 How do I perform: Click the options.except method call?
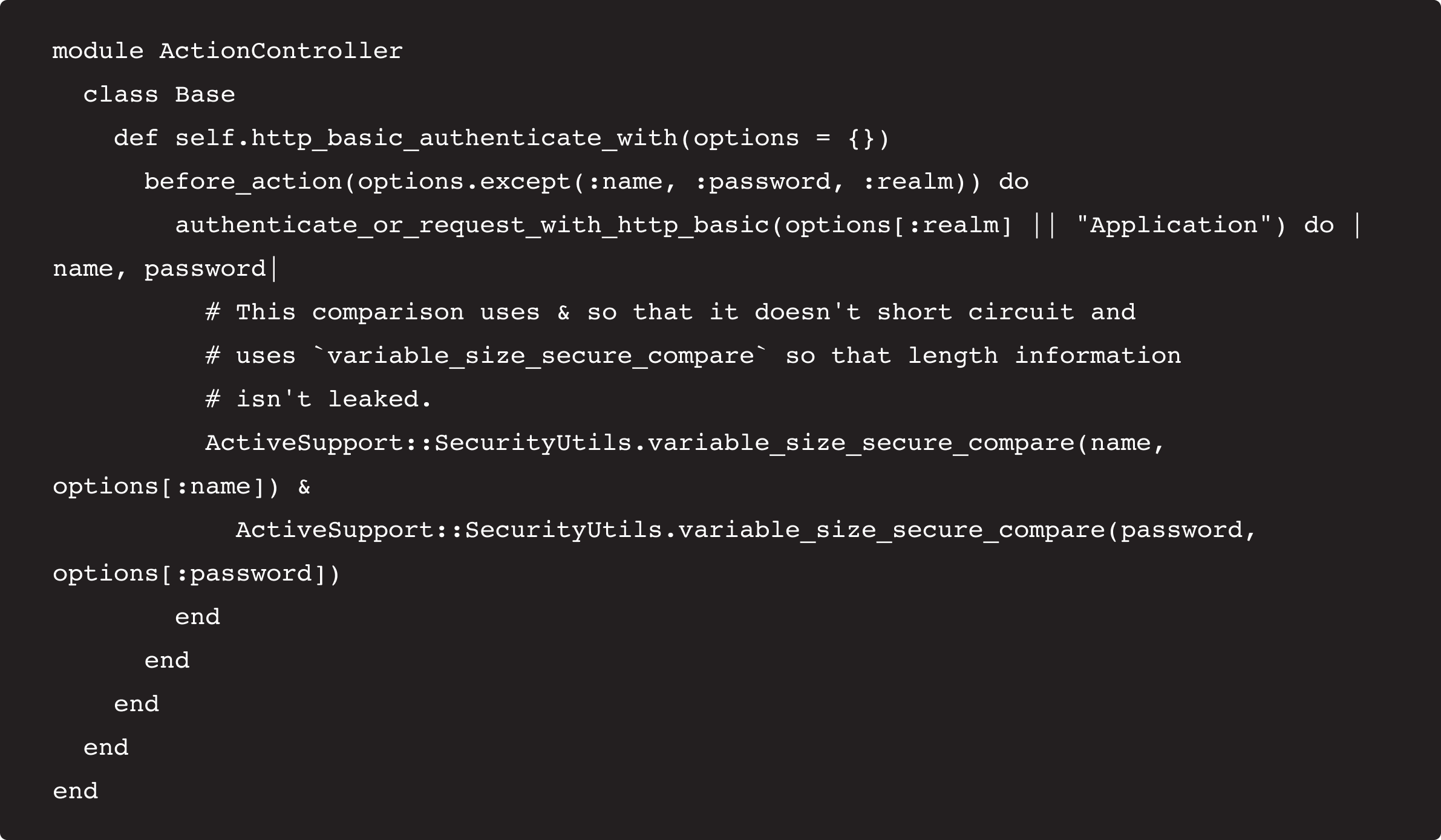[x=463, y=181]
